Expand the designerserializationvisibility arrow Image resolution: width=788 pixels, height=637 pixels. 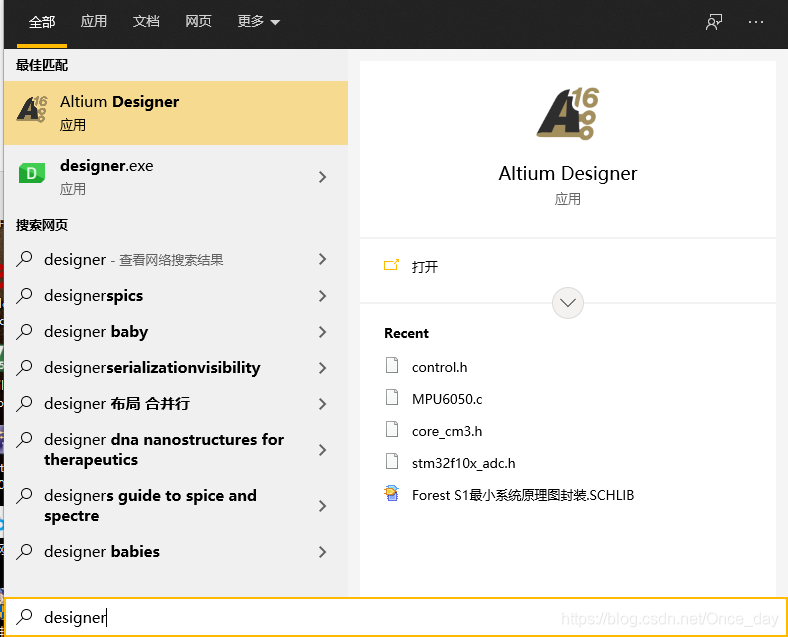323,368
